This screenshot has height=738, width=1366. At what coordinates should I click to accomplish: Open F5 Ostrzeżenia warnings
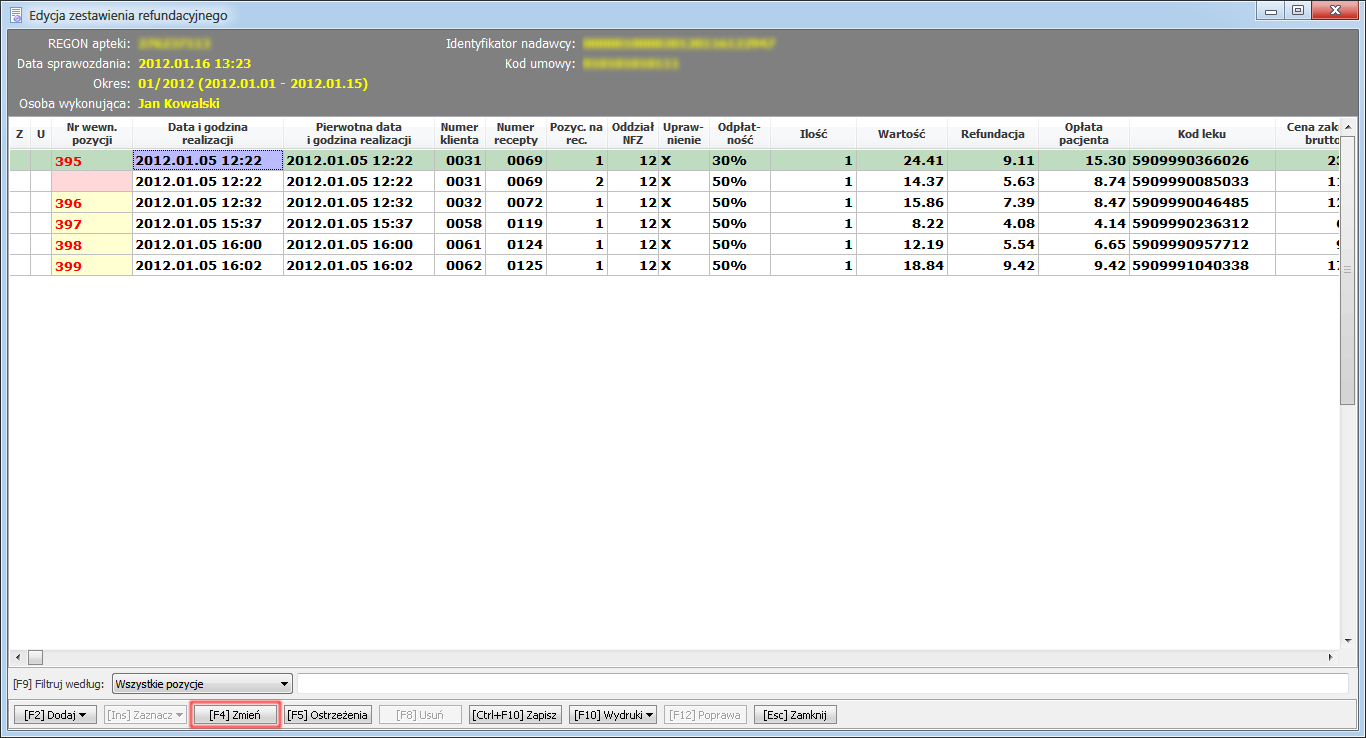tap(328, 715)
